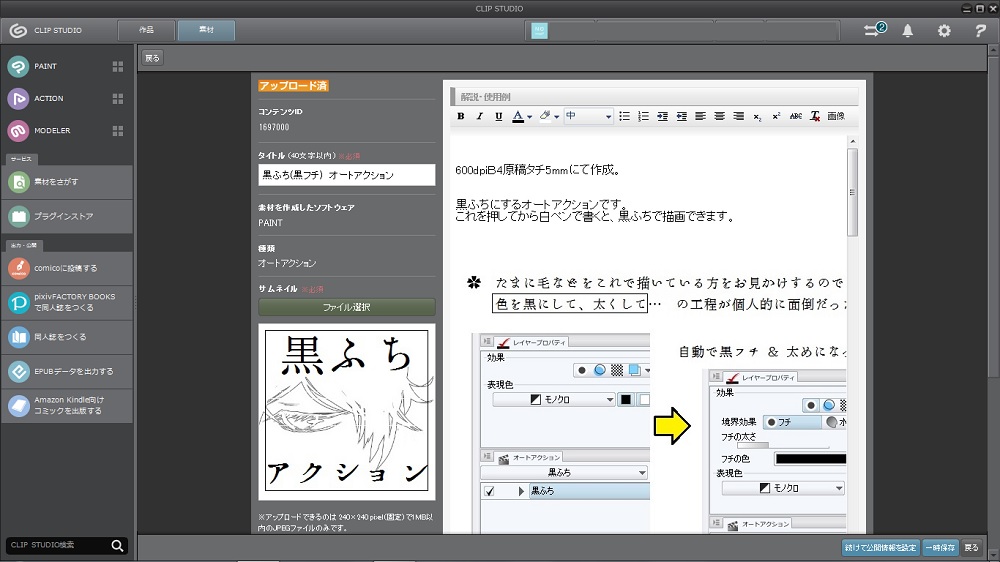
Task: Center align text
Action: (719, 116)
